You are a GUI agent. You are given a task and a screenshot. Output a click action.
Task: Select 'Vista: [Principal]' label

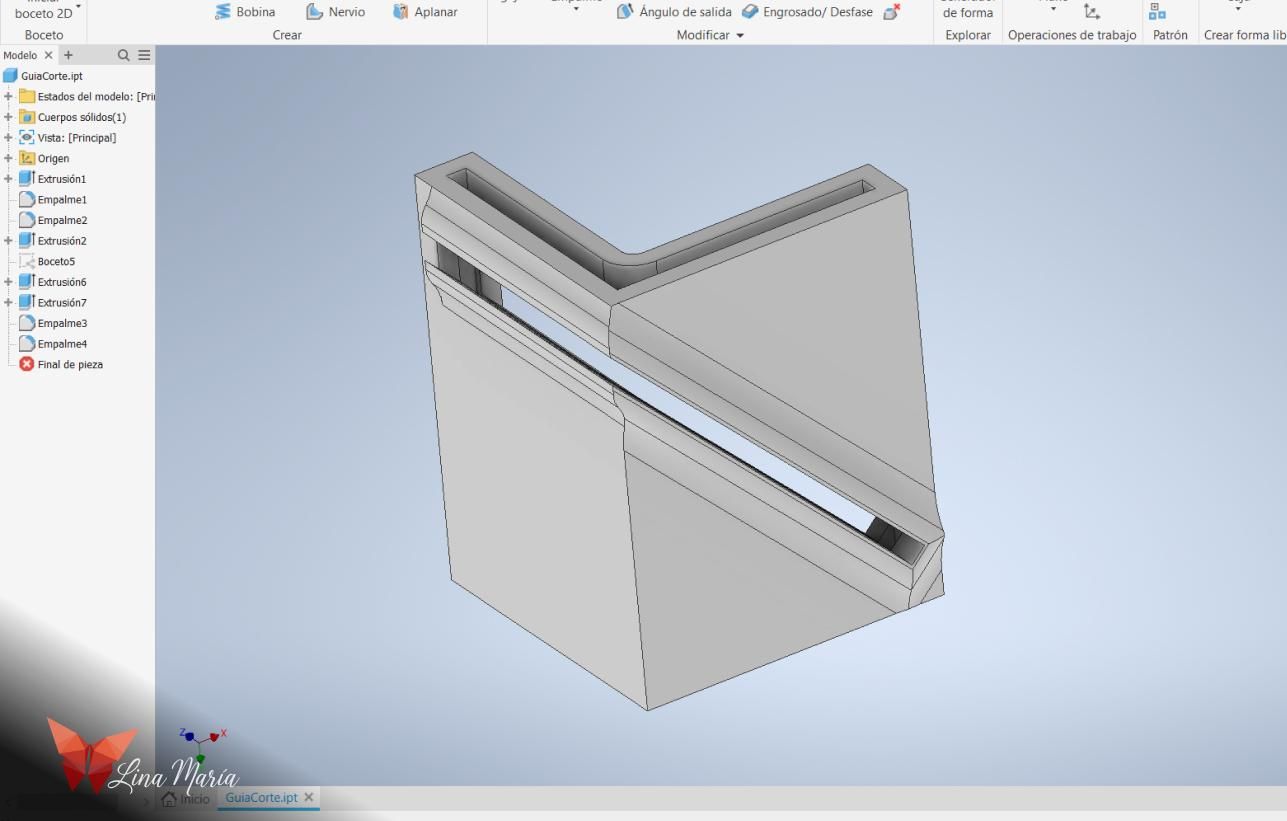(x=77, y=138)
